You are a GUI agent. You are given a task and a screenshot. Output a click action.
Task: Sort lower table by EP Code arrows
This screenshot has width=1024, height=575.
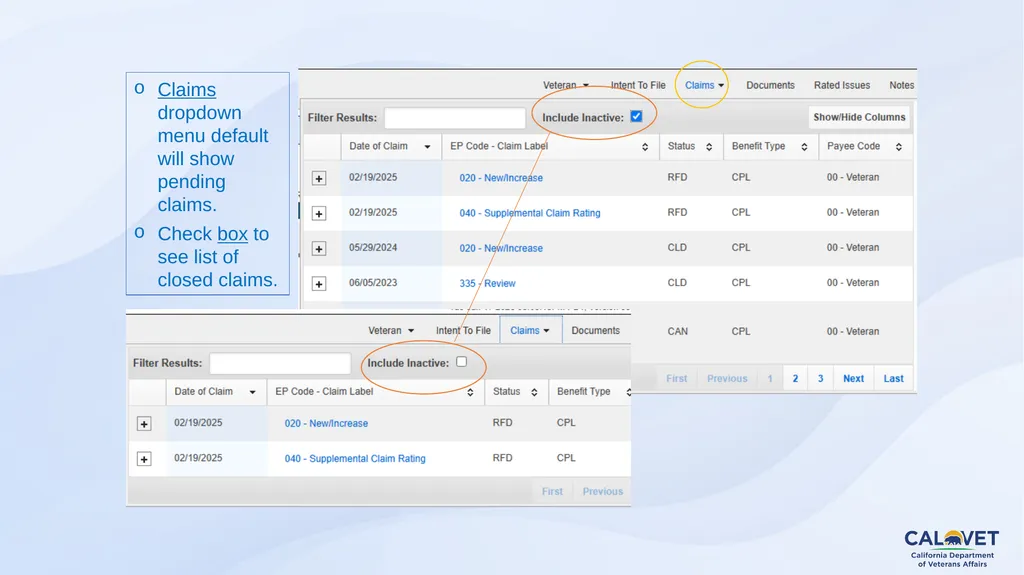coord(470,392)
